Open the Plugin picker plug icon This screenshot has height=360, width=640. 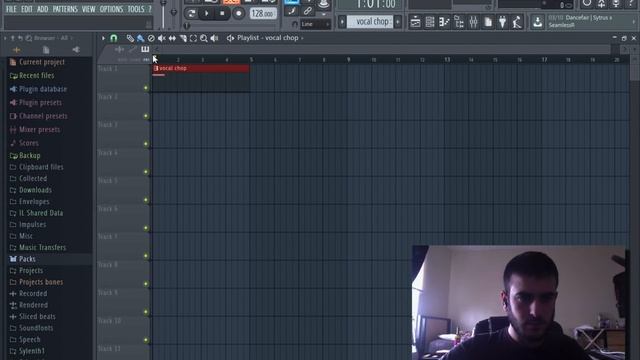[x=502, y=22]
